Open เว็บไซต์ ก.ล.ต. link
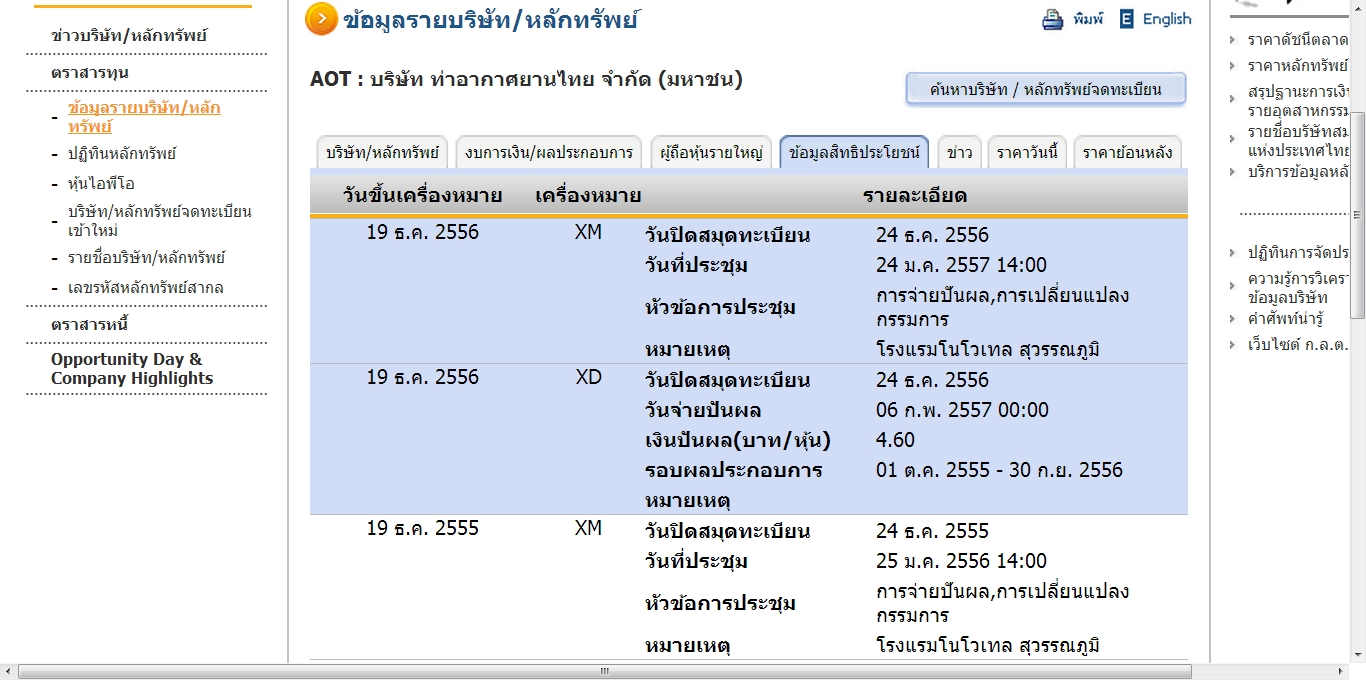 pos(1298,345)
